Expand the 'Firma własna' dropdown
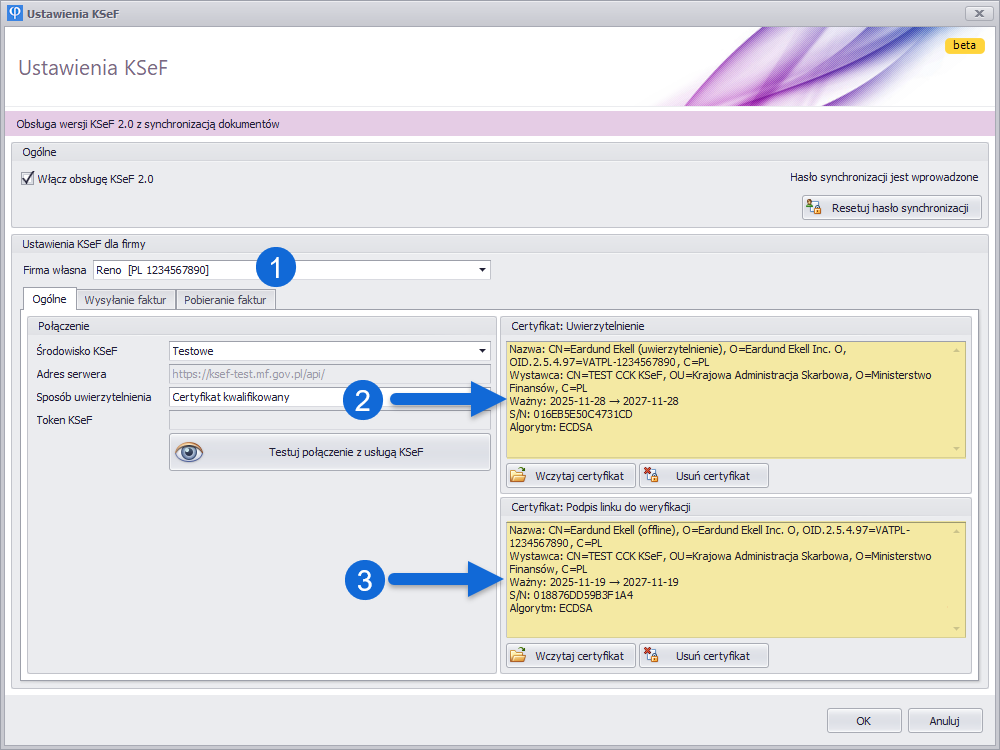 (482, 270)
